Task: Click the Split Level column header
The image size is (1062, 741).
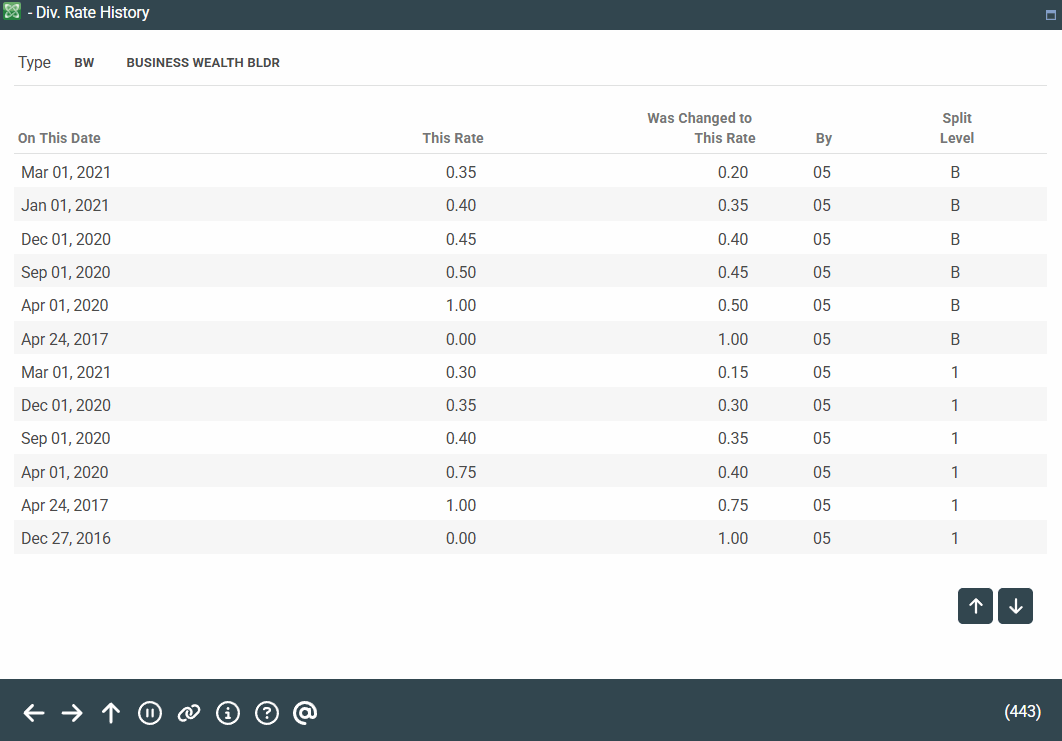Action: tap(956, 128)
